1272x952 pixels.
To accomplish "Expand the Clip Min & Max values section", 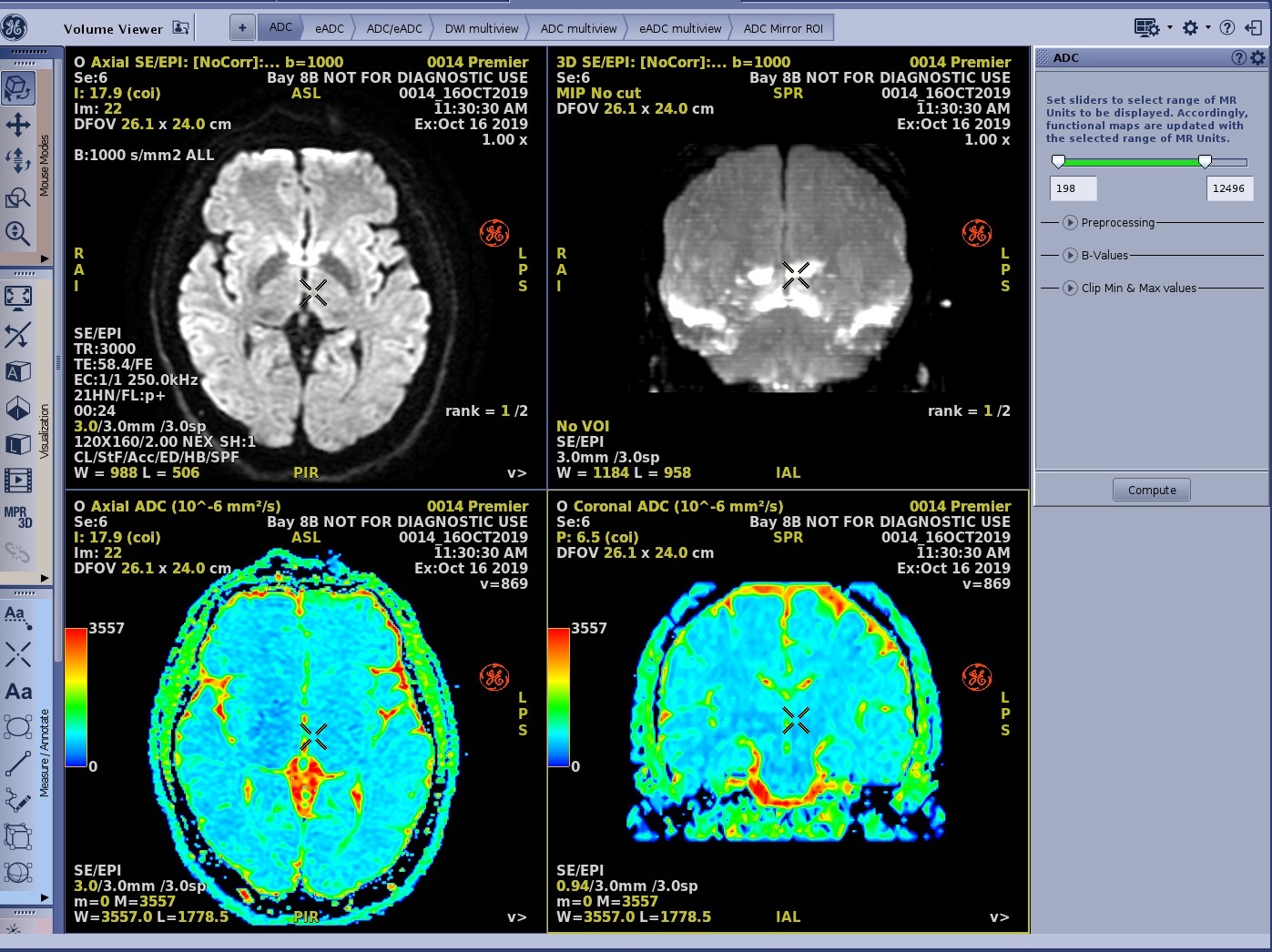I will pyautogui.click(x=1071, y=289).
